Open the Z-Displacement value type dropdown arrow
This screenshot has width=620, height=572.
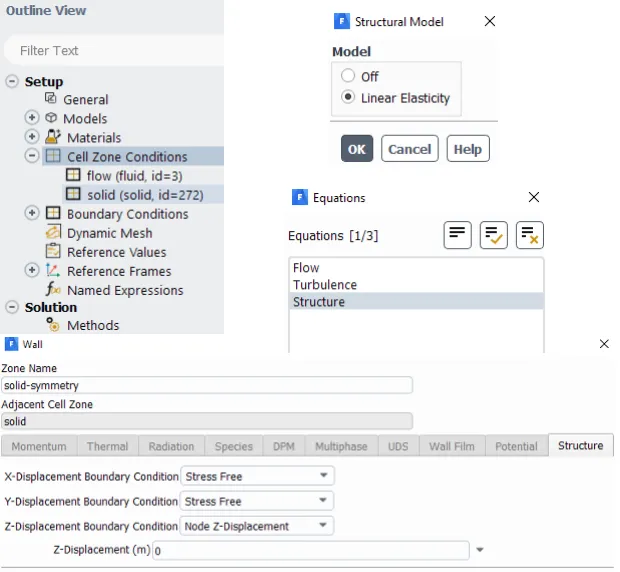pyautogui.click(x=480, y=550)
